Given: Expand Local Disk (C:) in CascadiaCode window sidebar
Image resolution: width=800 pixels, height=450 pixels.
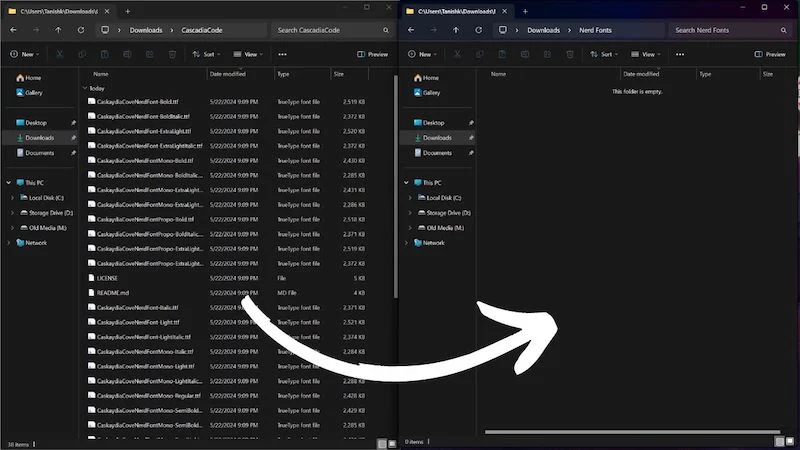Looking at the screenshot, I should [12, 197].
